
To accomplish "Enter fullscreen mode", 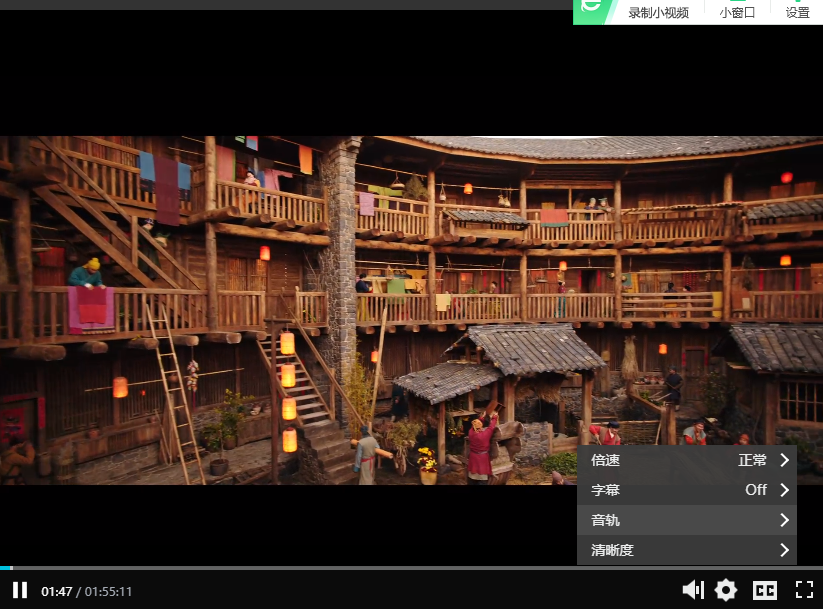I will [x=804, y=590].
